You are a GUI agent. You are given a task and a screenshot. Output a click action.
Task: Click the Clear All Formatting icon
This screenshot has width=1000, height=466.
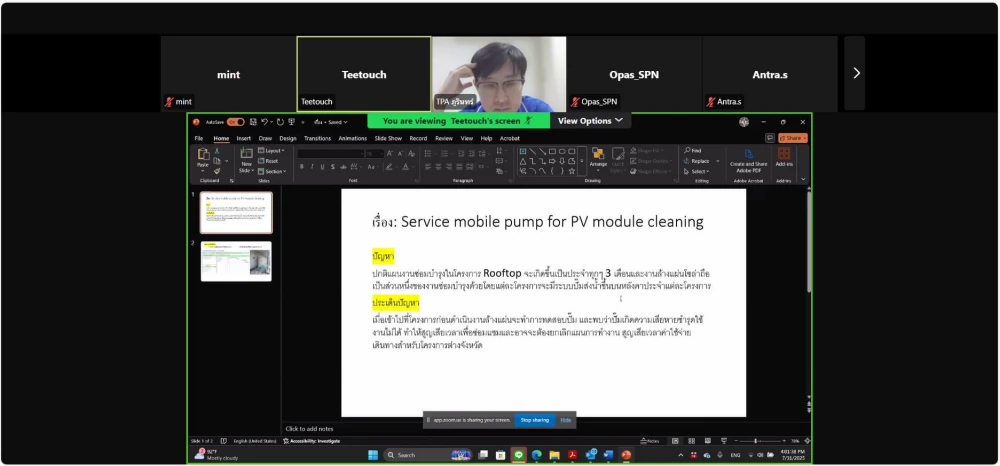point(411,154)
